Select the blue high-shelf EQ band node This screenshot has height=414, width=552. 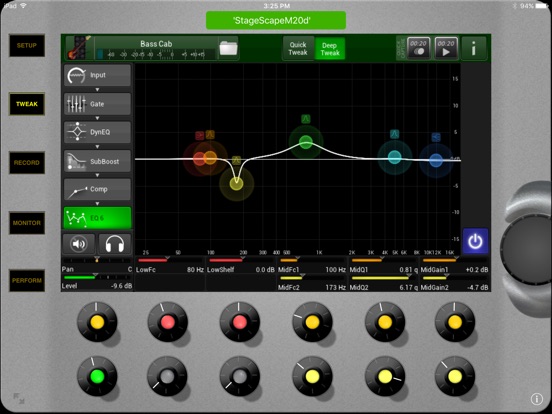(436, 160)
